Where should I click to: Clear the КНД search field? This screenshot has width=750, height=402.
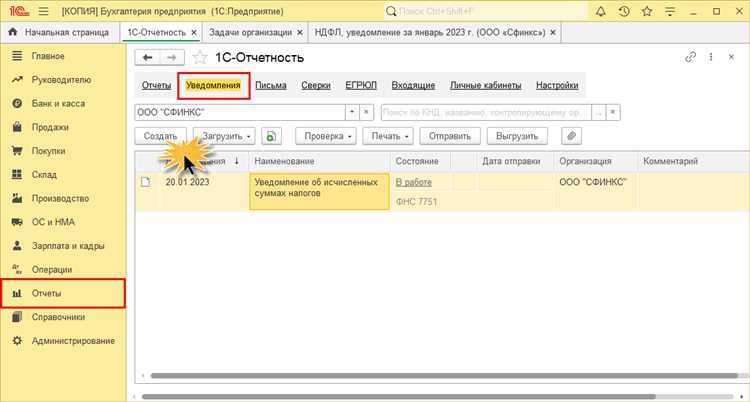[x=613, y=112]
